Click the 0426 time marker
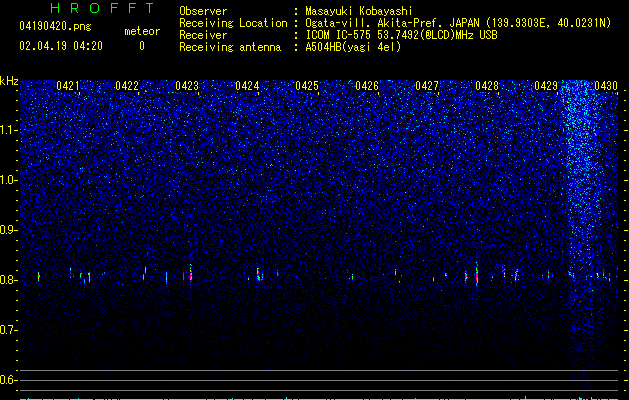The image size is (629, 400). point(367,86)
